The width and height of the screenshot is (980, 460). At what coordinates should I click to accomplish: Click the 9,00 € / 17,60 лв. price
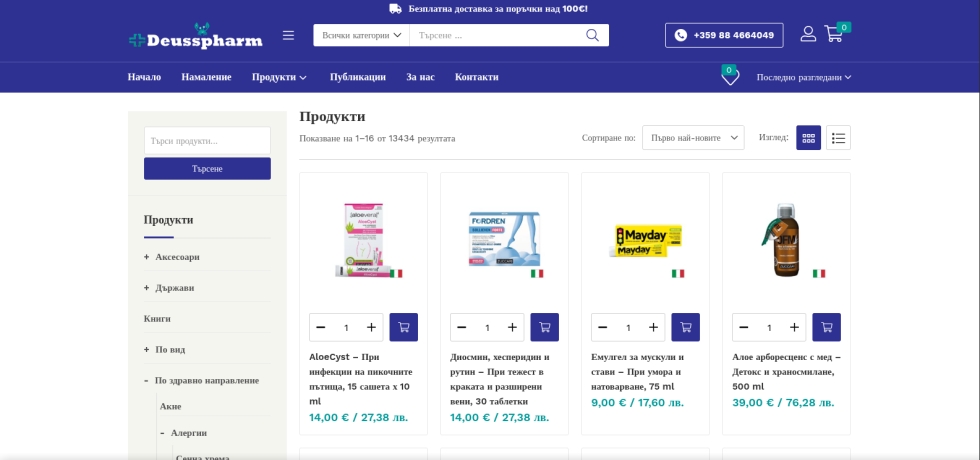638,402
